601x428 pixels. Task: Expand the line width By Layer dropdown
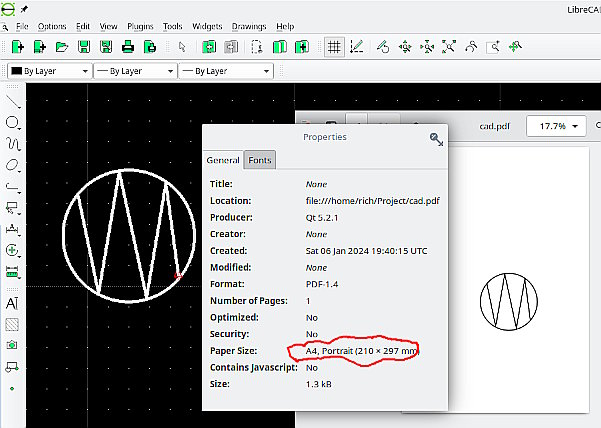tap(134, 71)
